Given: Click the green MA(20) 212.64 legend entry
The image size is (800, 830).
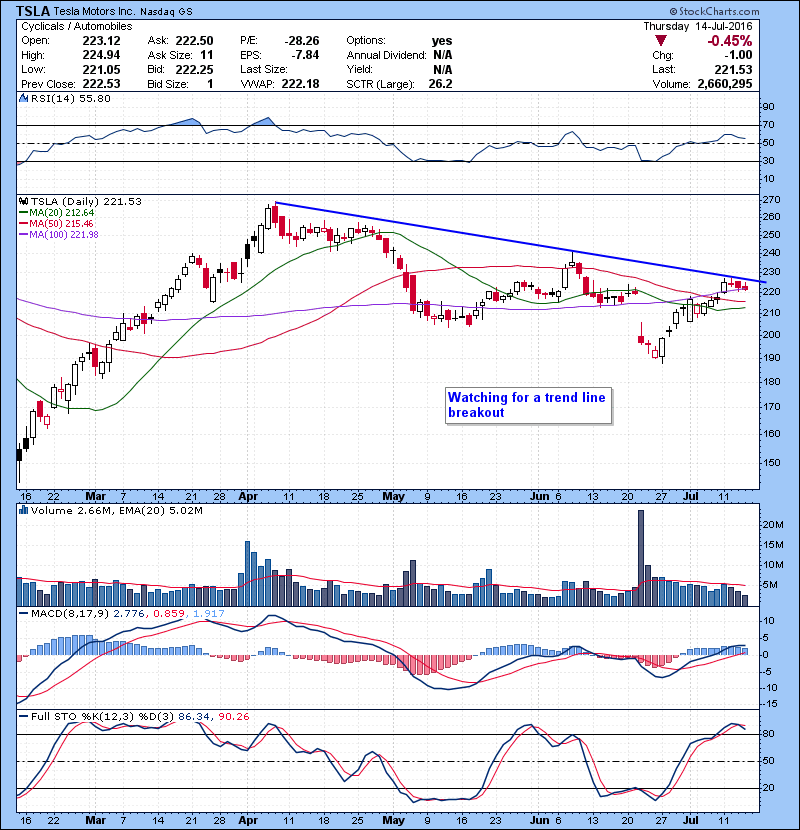Looking at the screenshot, I should tap(57, 213).
